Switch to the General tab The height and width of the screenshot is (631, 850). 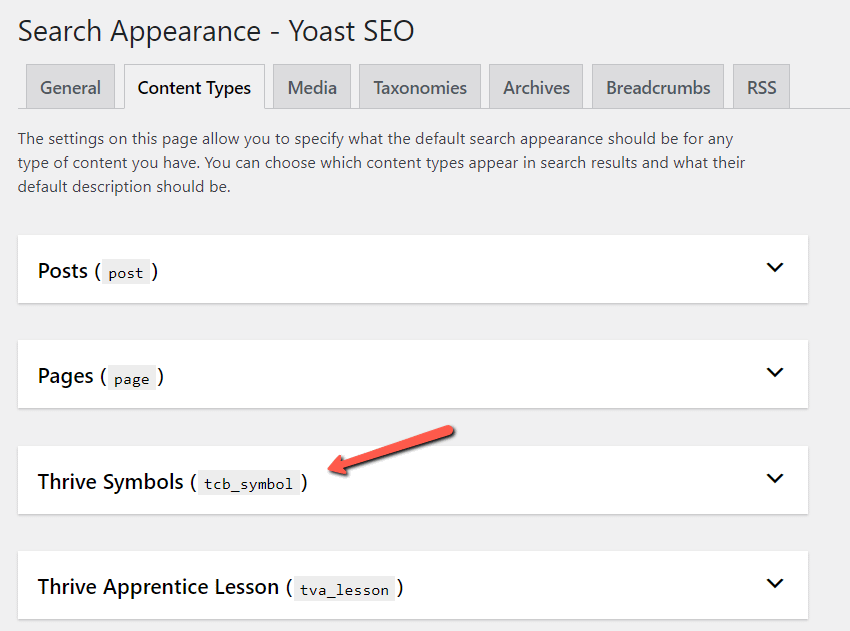click(x=70, y=87)
